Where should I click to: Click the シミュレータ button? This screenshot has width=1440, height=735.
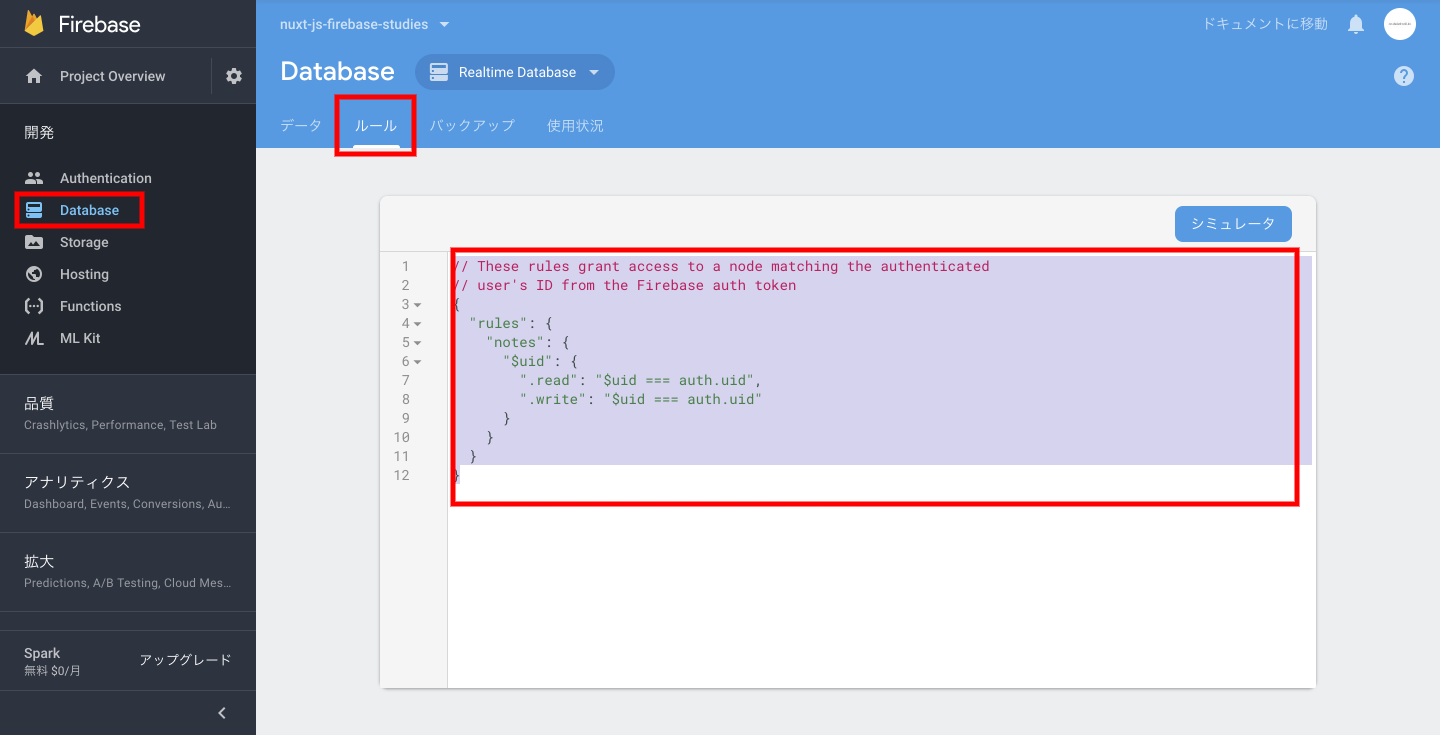click(1233, 224)
